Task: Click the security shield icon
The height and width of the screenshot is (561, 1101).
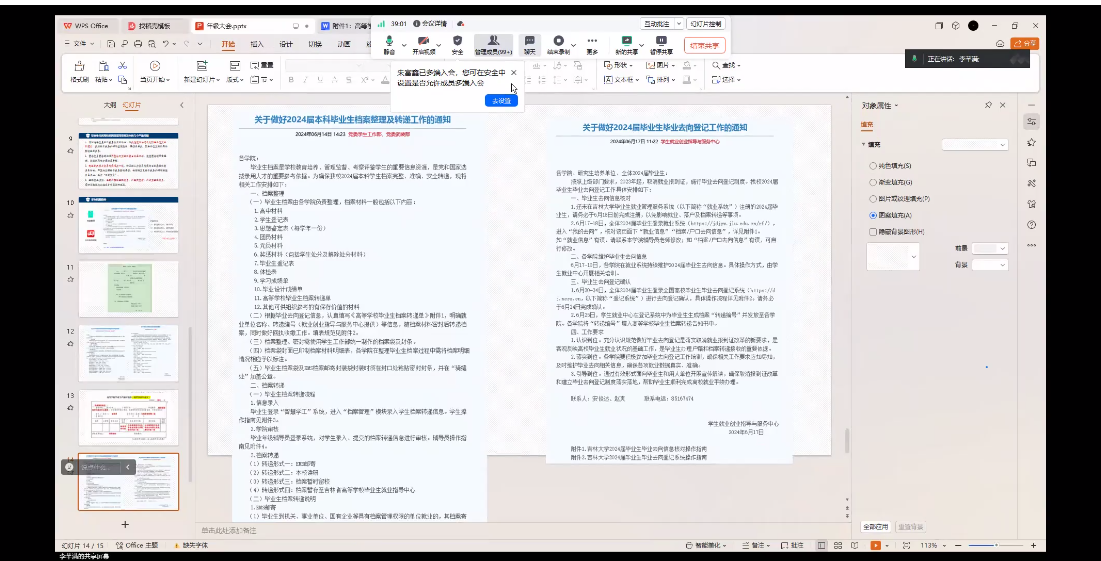Action: pos(457,44)
